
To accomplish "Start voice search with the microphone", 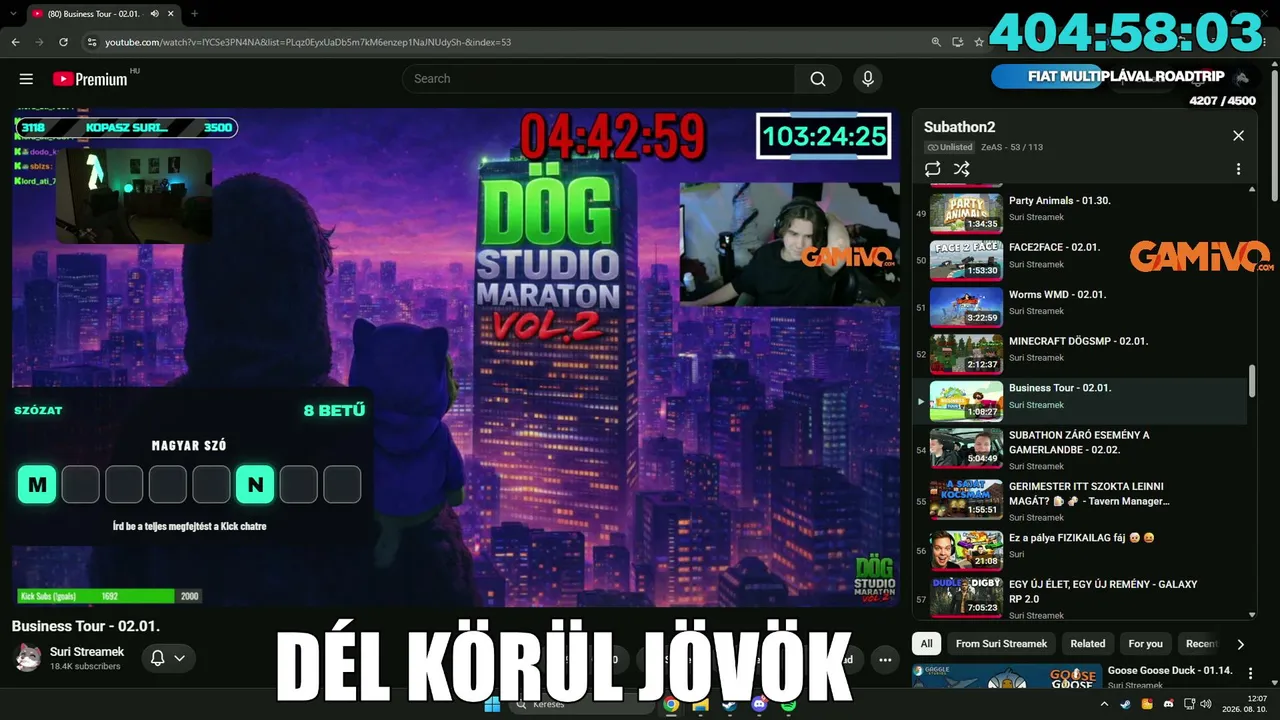I will [x=867, y=79].
